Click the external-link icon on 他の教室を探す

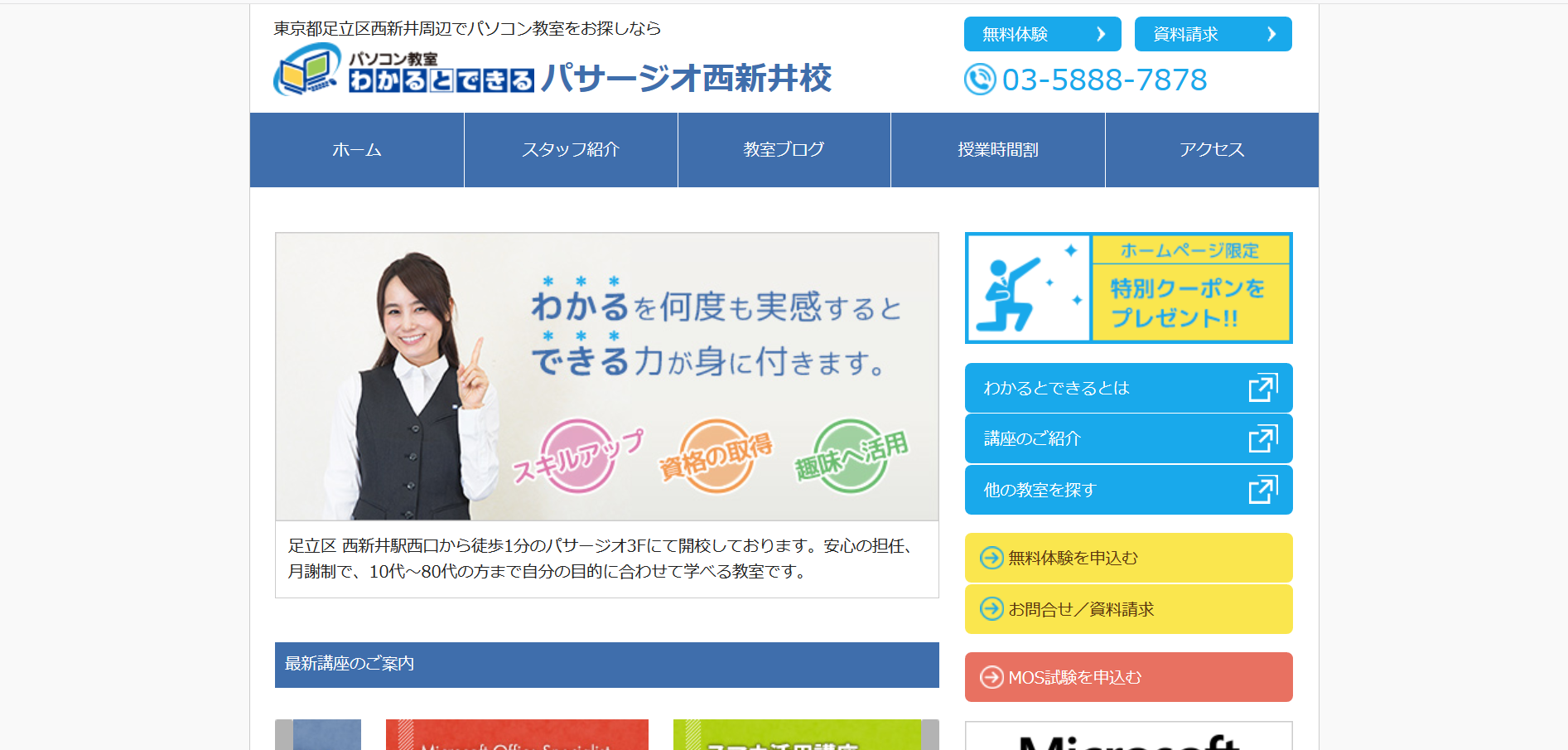[1263, 490]
